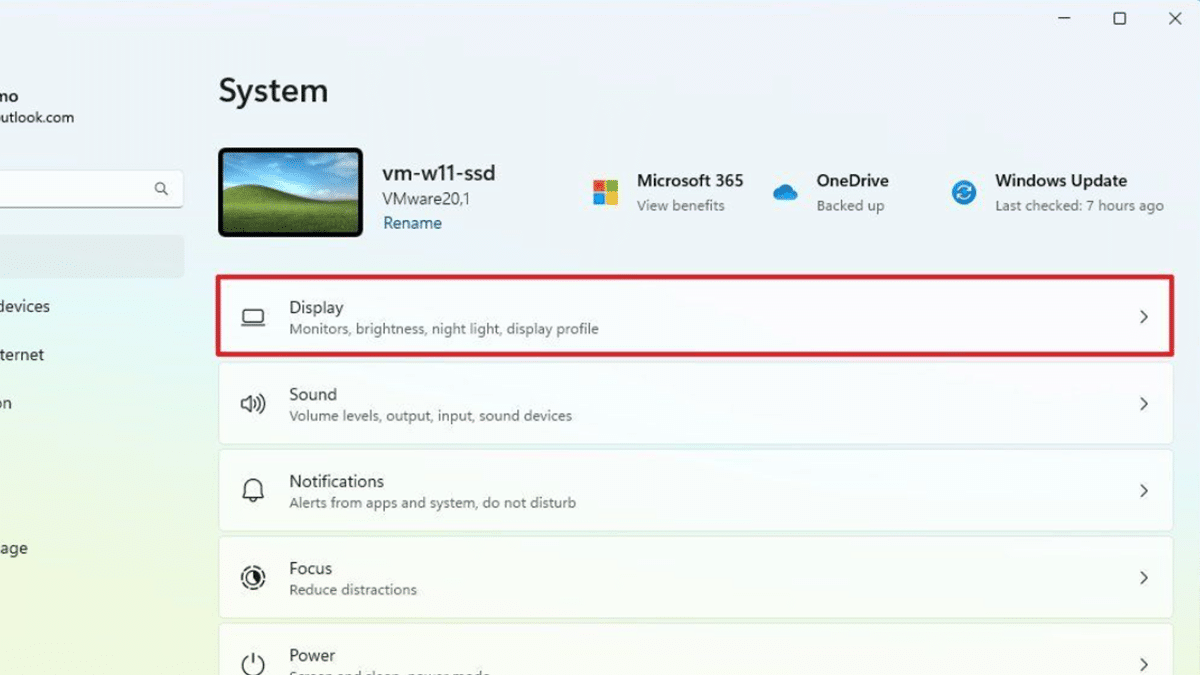
Task: Click the Display monitor icon
Action: coord(253,318)
